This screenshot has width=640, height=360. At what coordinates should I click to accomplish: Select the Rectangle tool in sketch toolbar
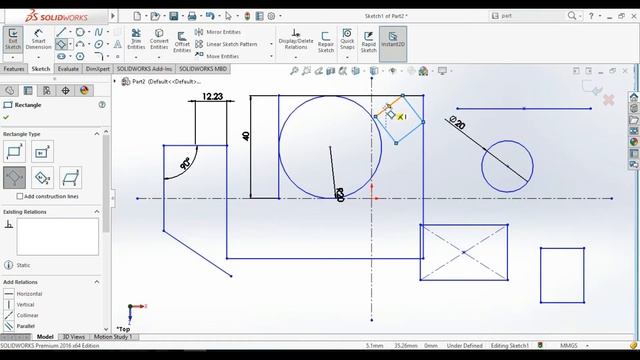point(61,44)
